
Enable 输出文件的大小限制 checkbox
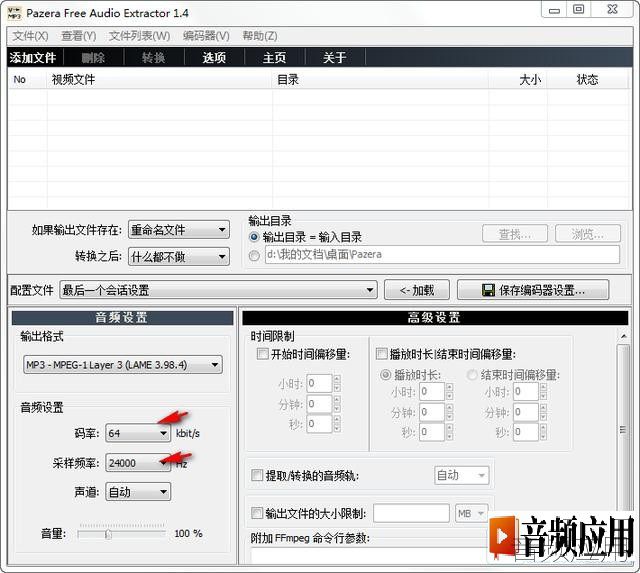click(257, 513)
